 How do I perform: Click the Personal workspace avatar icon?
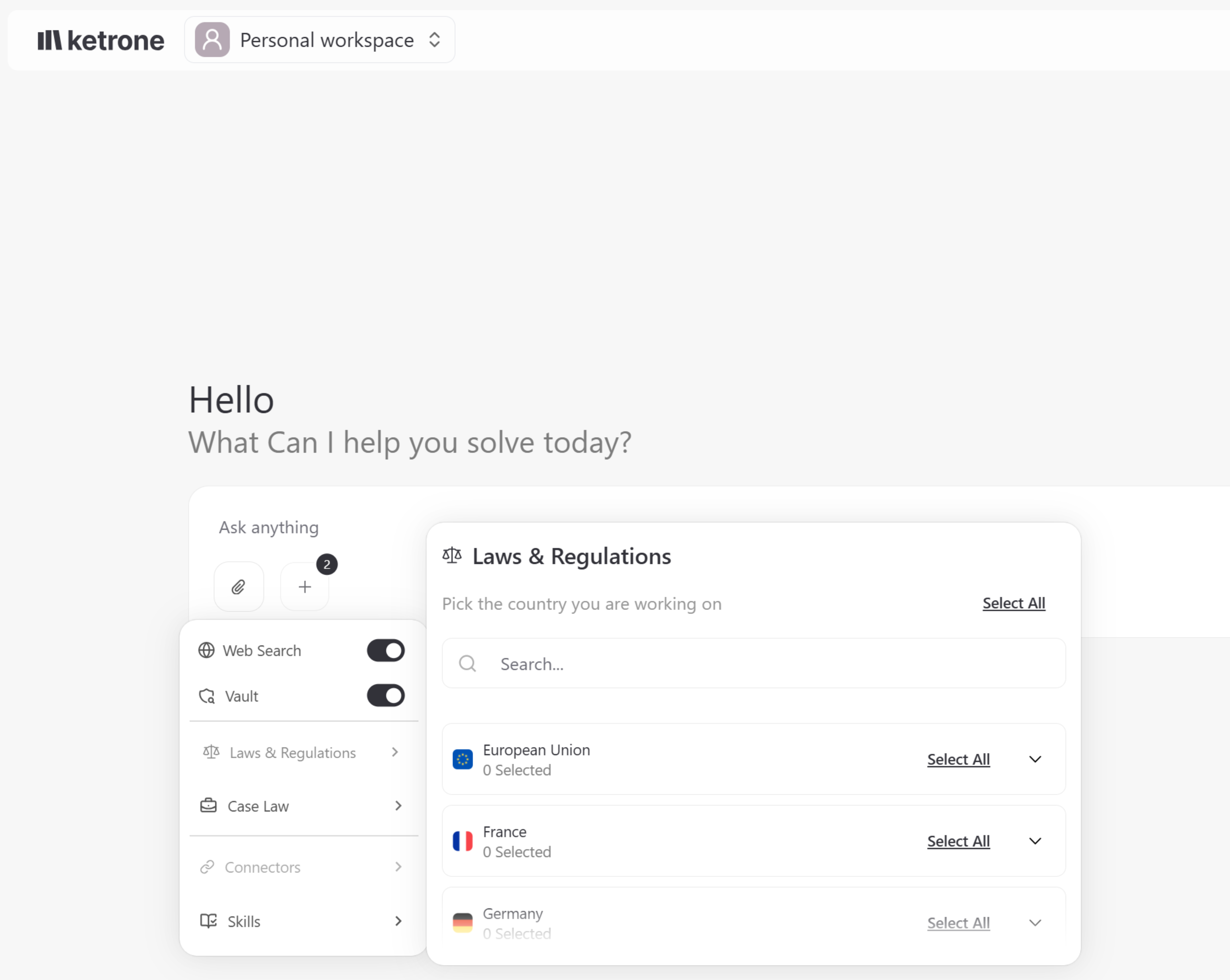coord(212,40)
